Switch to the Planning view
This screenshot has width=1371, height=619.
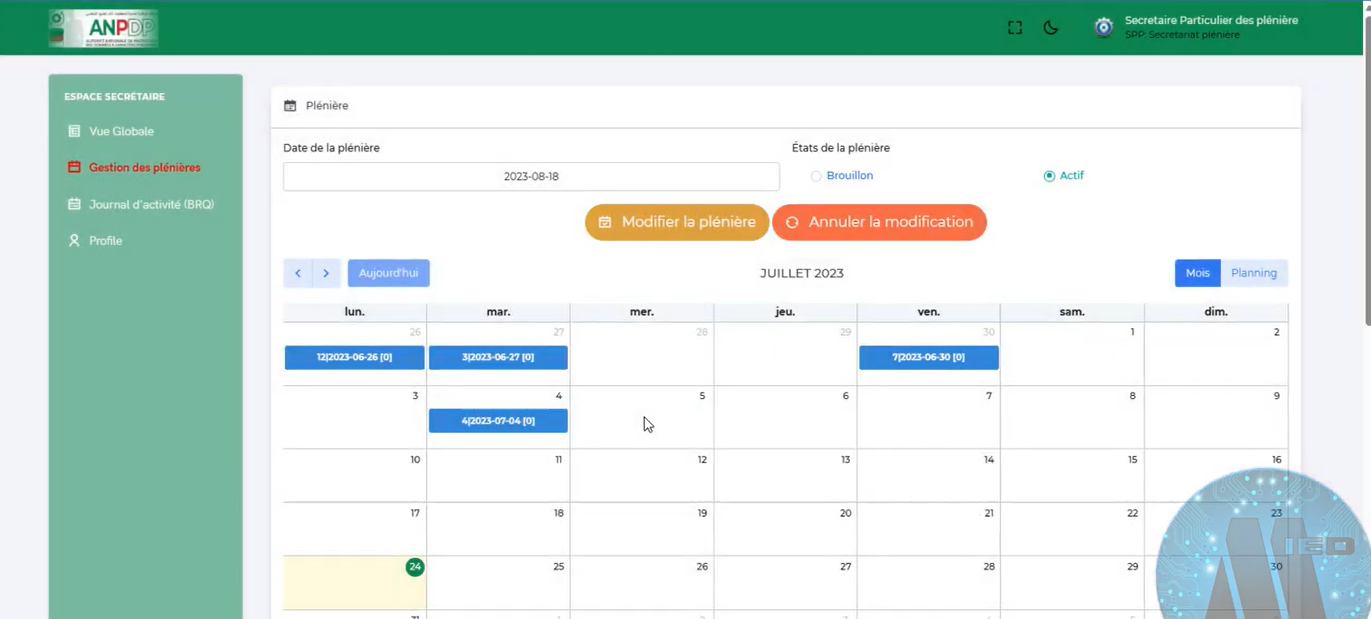(x=1253, y=273)
